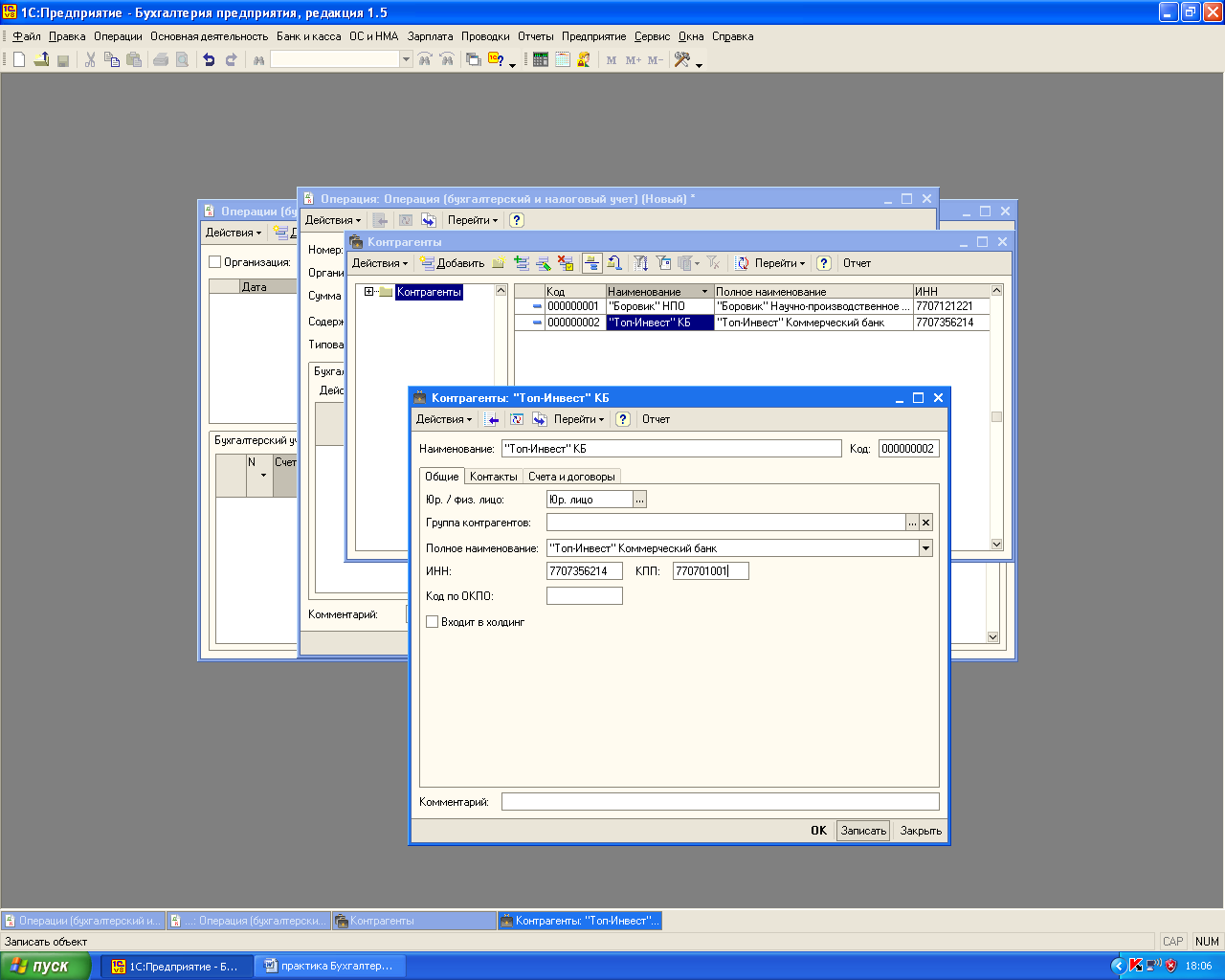The image size is (1225, 980).
Task: Click the copy-based-on icon in Топ-Инвест form
Action: (x=540, y=419)
